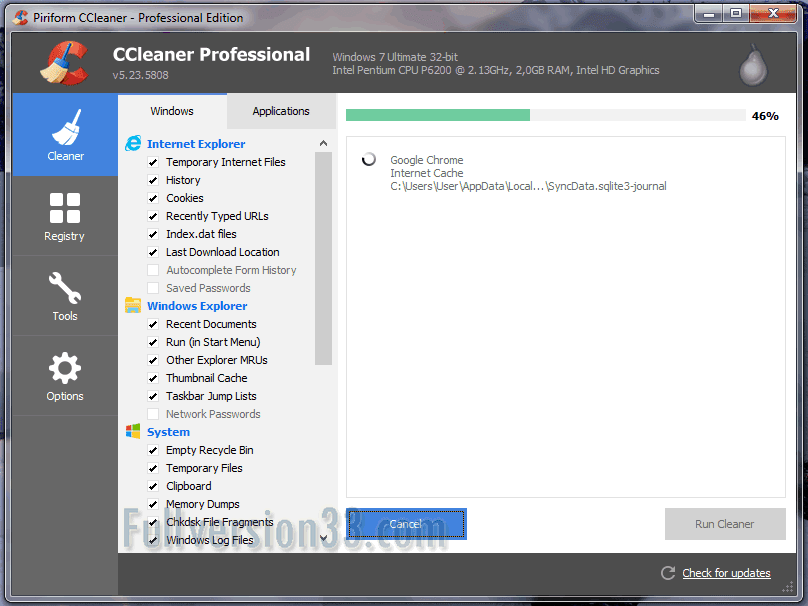Click the window resize grip corner
Image resolution: width=808 pixels, height=606 pixels.
(788, 587)
